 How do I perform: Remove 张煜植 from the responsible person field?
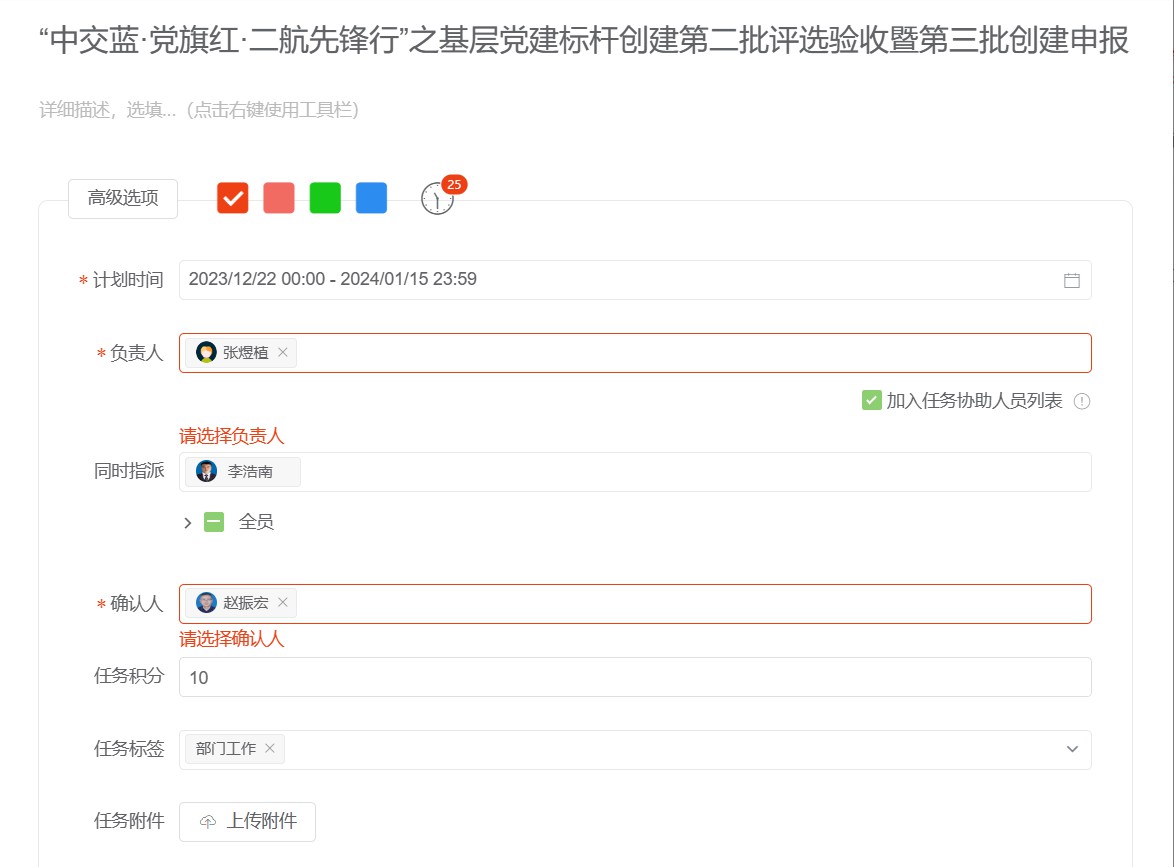pos(283,352)
